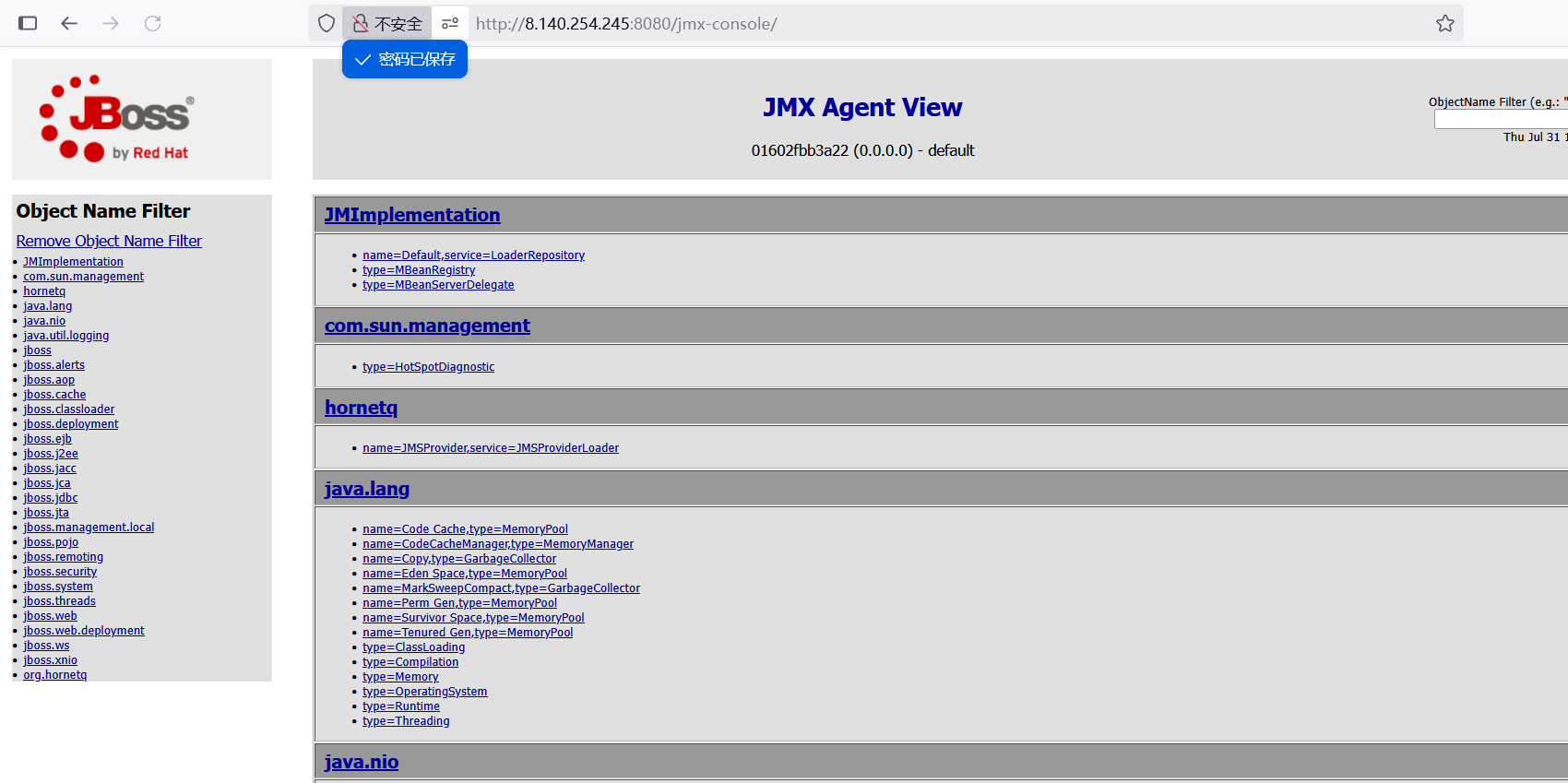
Task: Open type=Threading MBean link
Action: click(406, 721)
